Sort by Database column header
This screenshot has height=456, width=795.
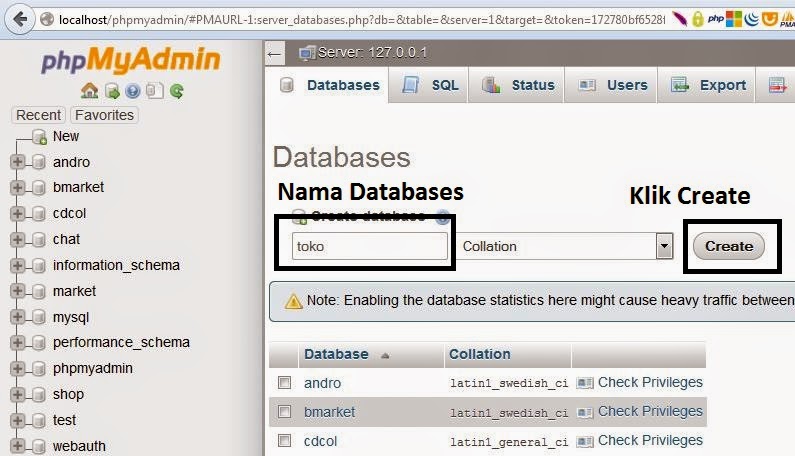(x=336, y=354)
